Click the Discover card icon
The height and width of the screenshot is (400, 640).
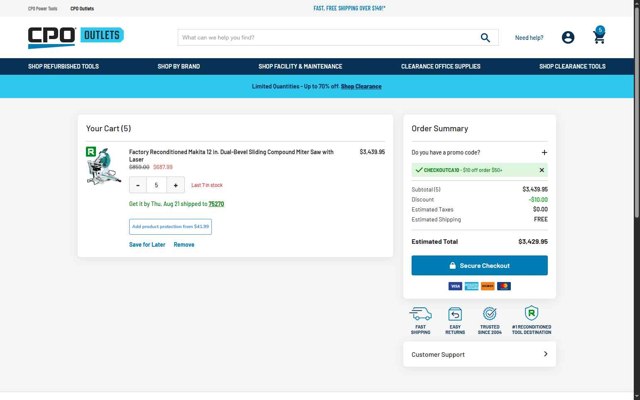point(488,286)
